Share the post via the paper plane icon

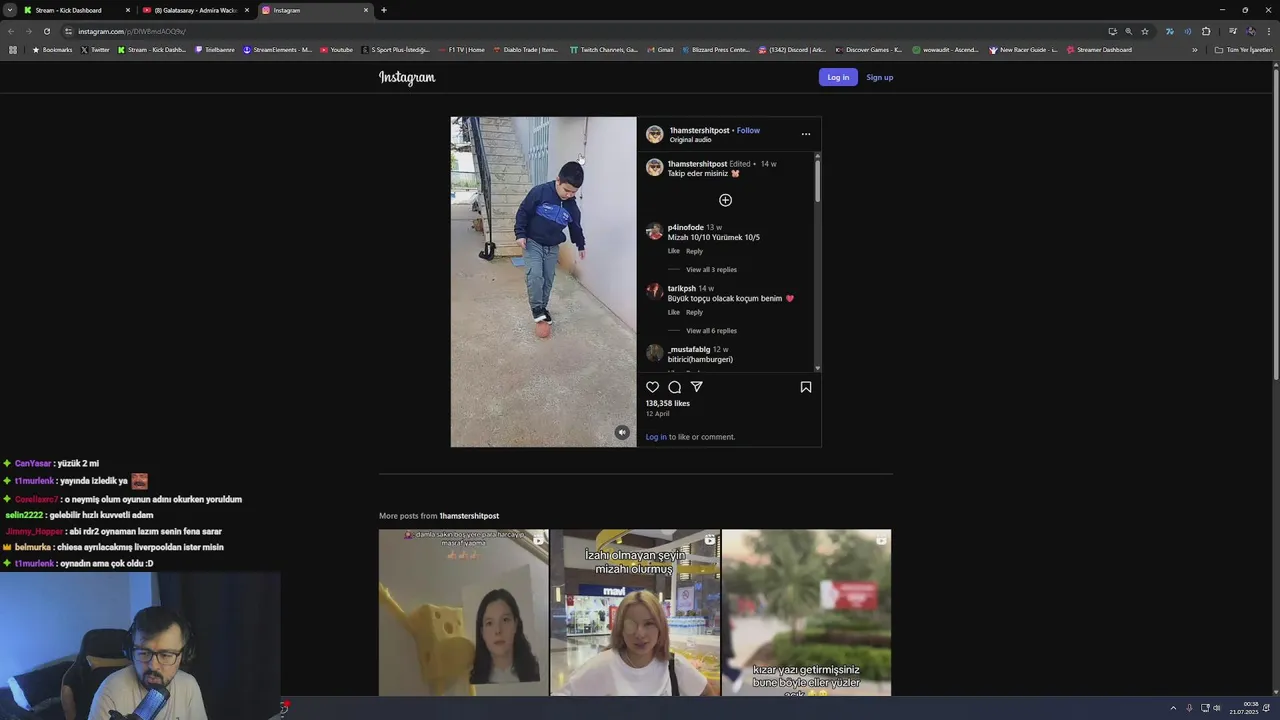pos(697,387)
